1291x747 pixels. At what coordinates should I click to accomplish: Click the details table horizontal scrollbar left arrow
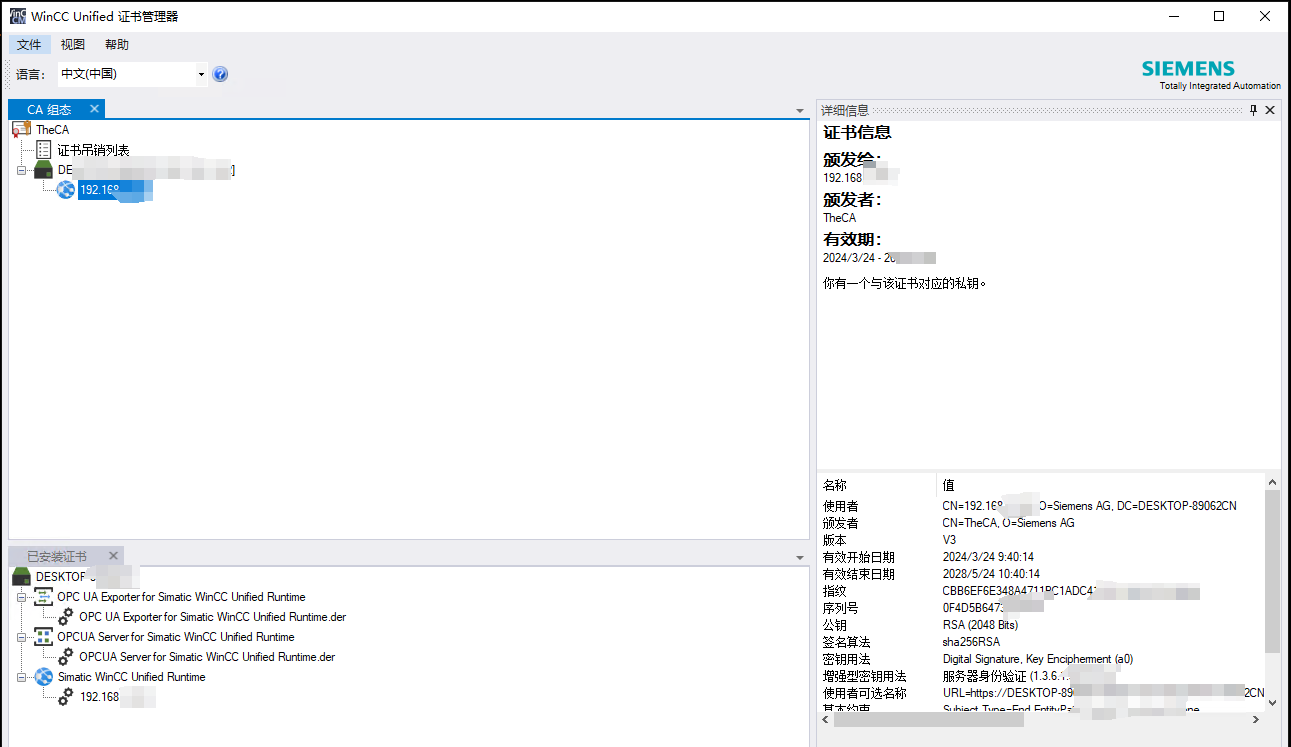point(825,719)
